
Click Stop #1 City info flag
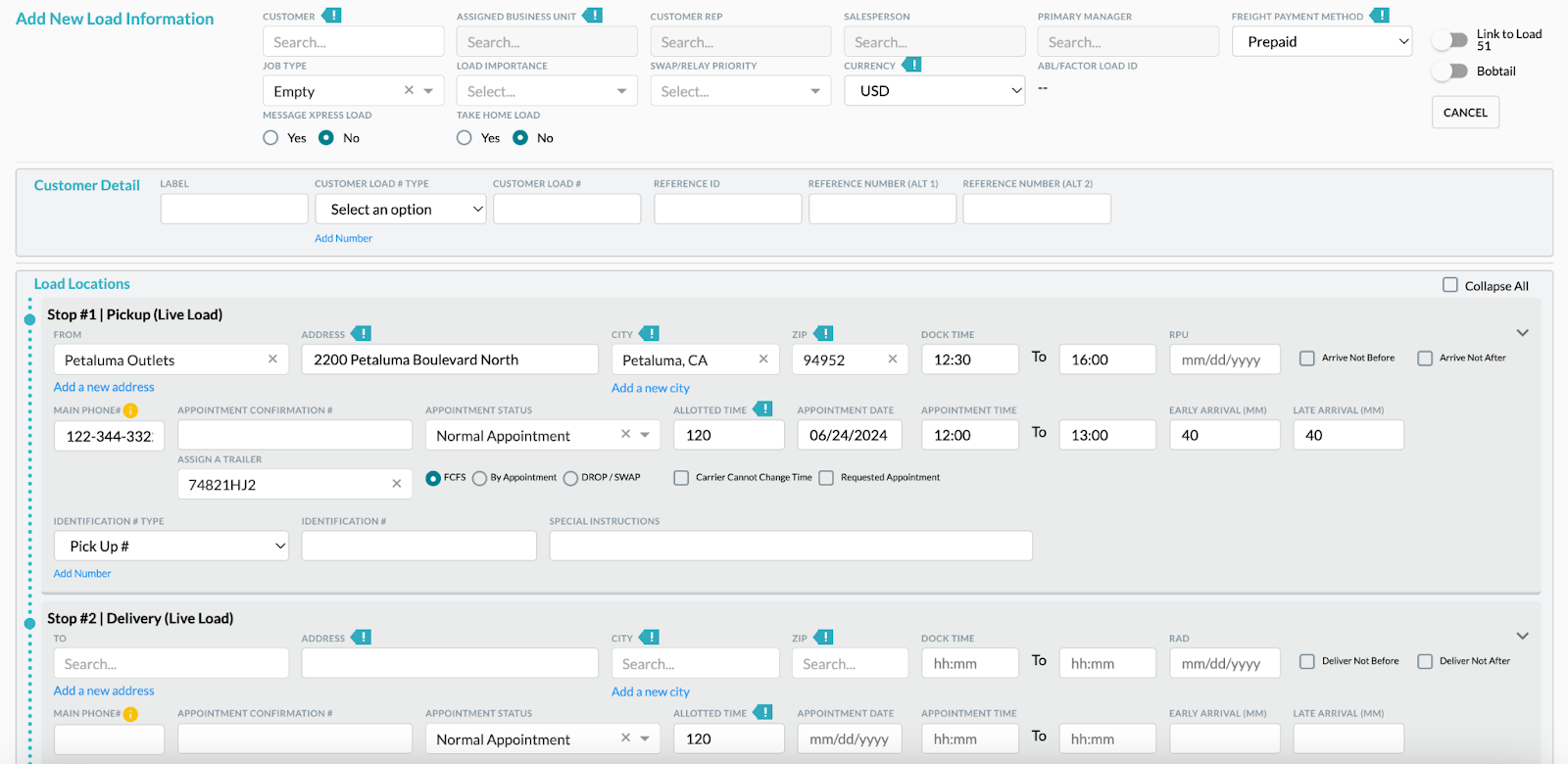pyautogui.click(x=650, y=334)
